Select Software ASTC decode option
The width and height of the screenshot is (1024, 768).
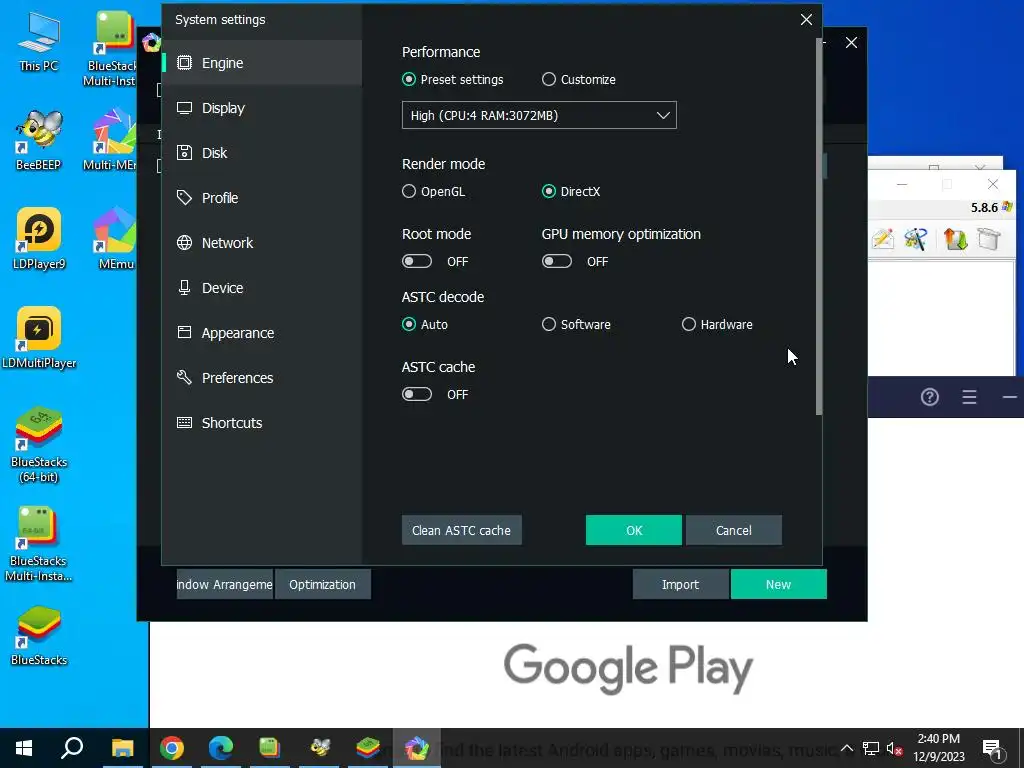click(x=549, y=325)
